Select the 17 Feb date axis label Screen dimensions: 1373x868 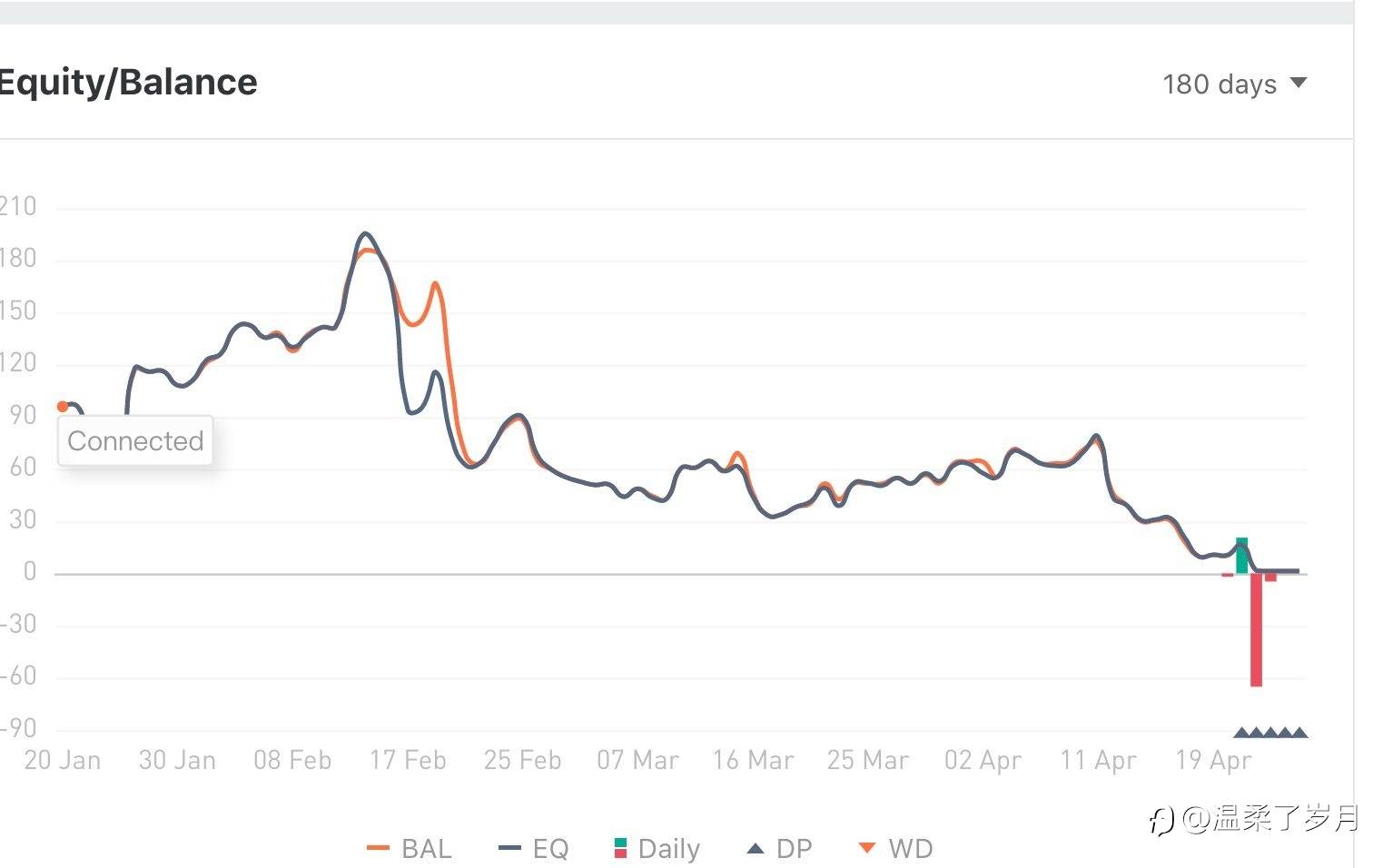click(408, 760)
